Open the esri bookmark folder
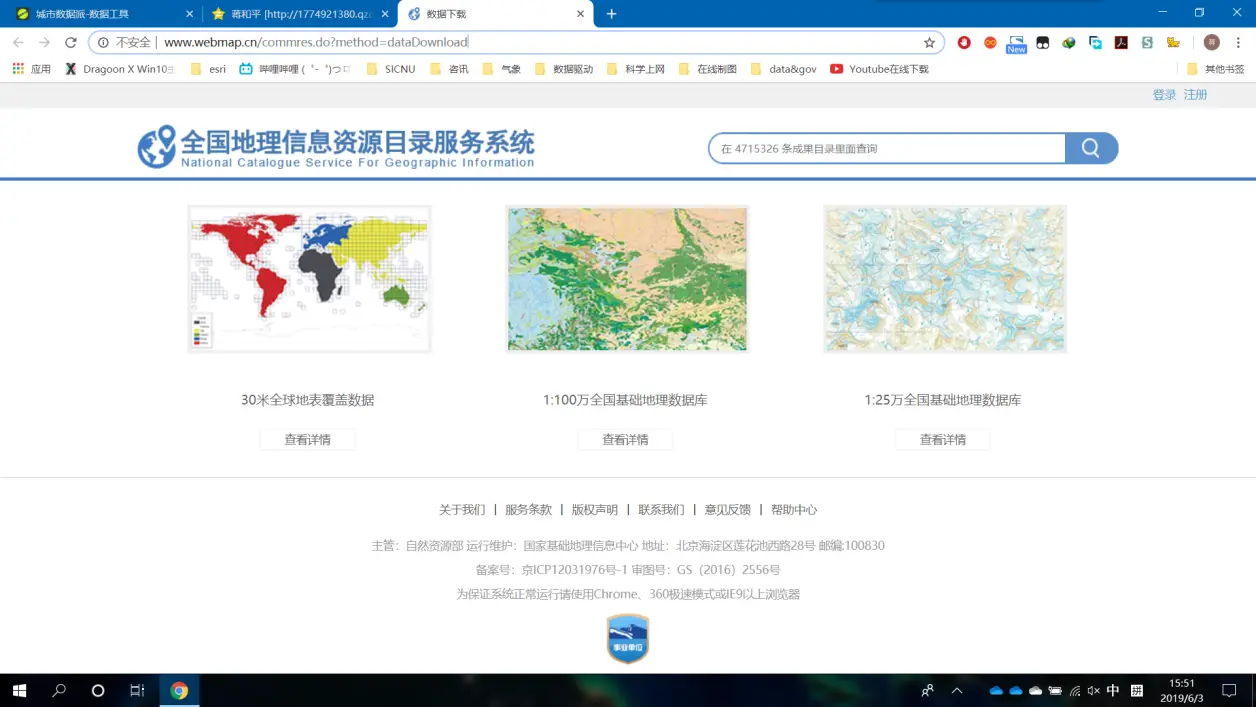Screen dimensions: 1256x707 point(208,69)
